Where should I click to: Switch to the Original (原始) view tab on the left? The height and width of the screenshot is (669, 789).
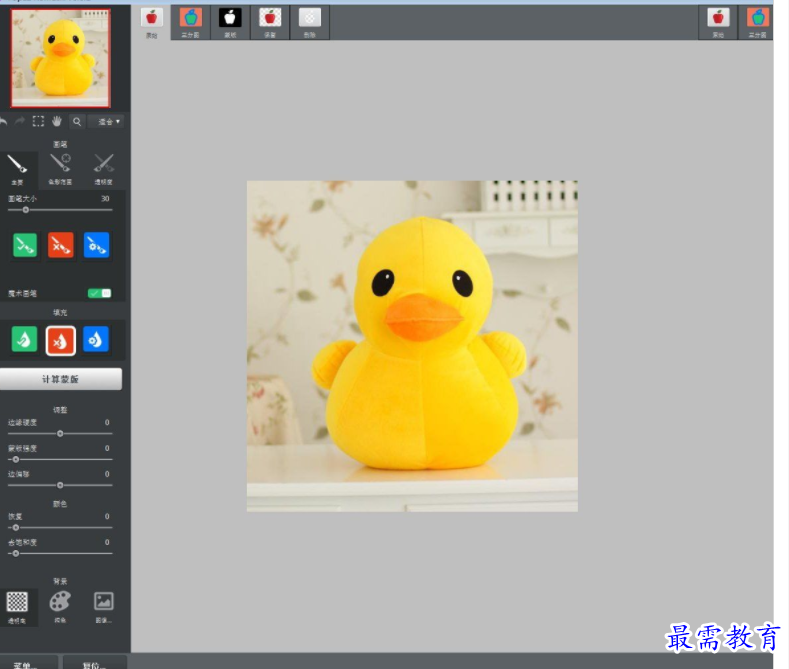tap(151, 23)
